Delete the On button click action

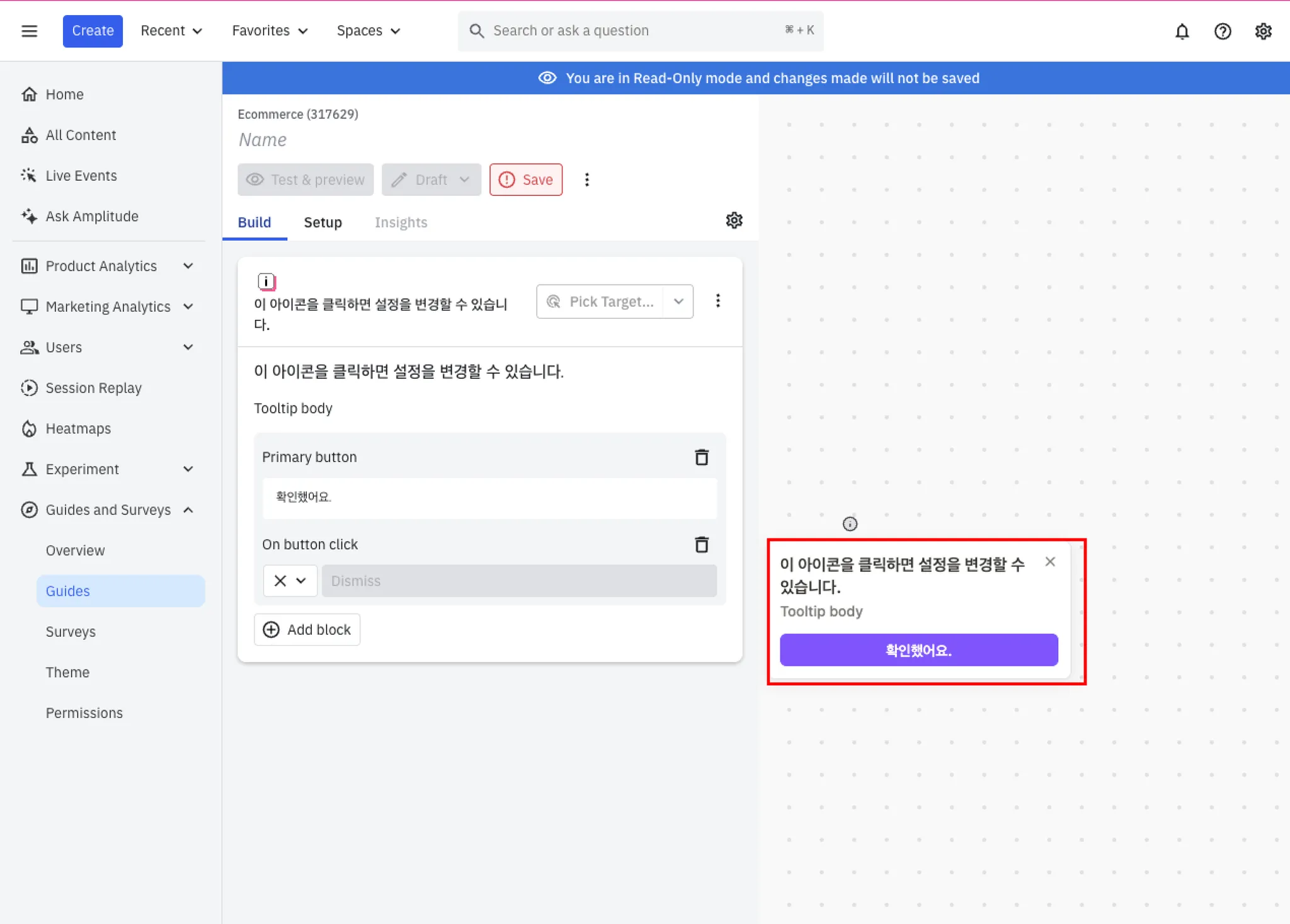(x=701, y=545)
